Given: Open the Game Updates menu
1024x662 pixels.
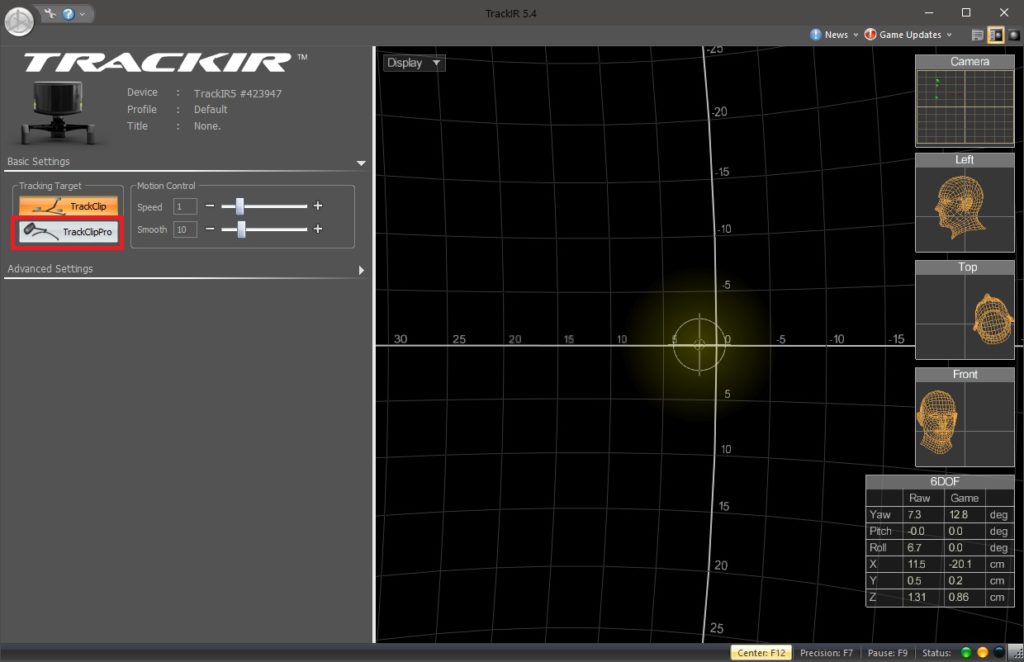Looking at the screenshot, I should click(x=910, y=35).
